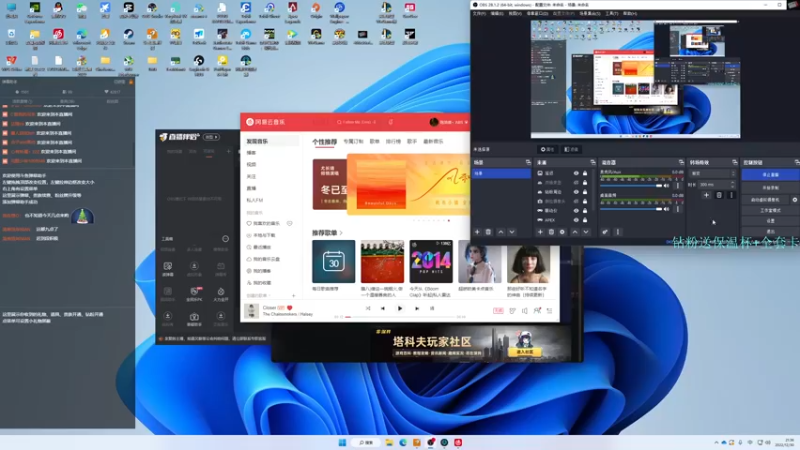The height and width of the screenshot is (450, 800).
Task: Remove selected scene with Scenes trash icon
Action: coord(488,232)
